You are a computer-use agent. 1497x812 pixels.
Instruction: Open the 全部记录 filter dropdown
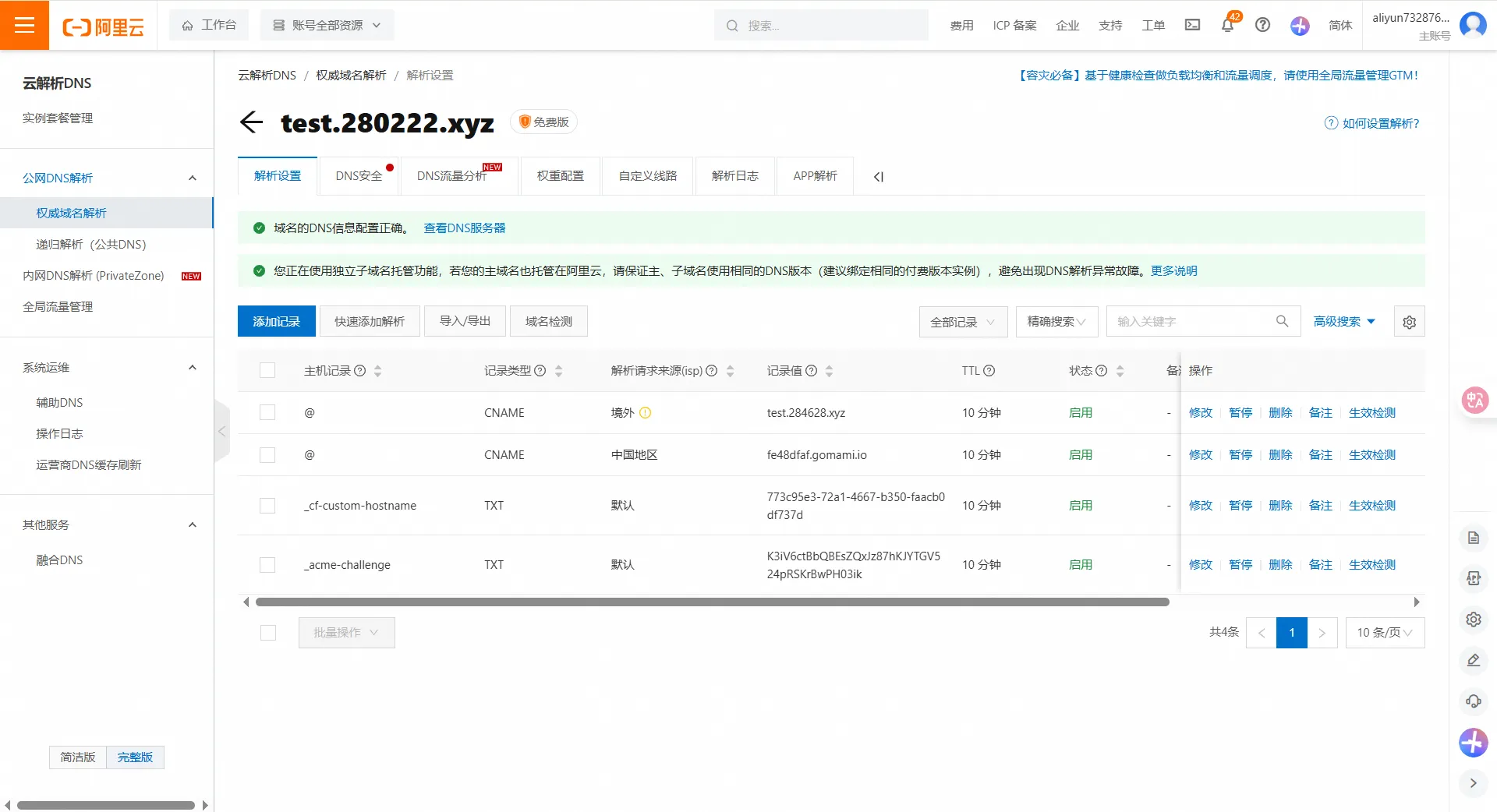coord(962,322)
